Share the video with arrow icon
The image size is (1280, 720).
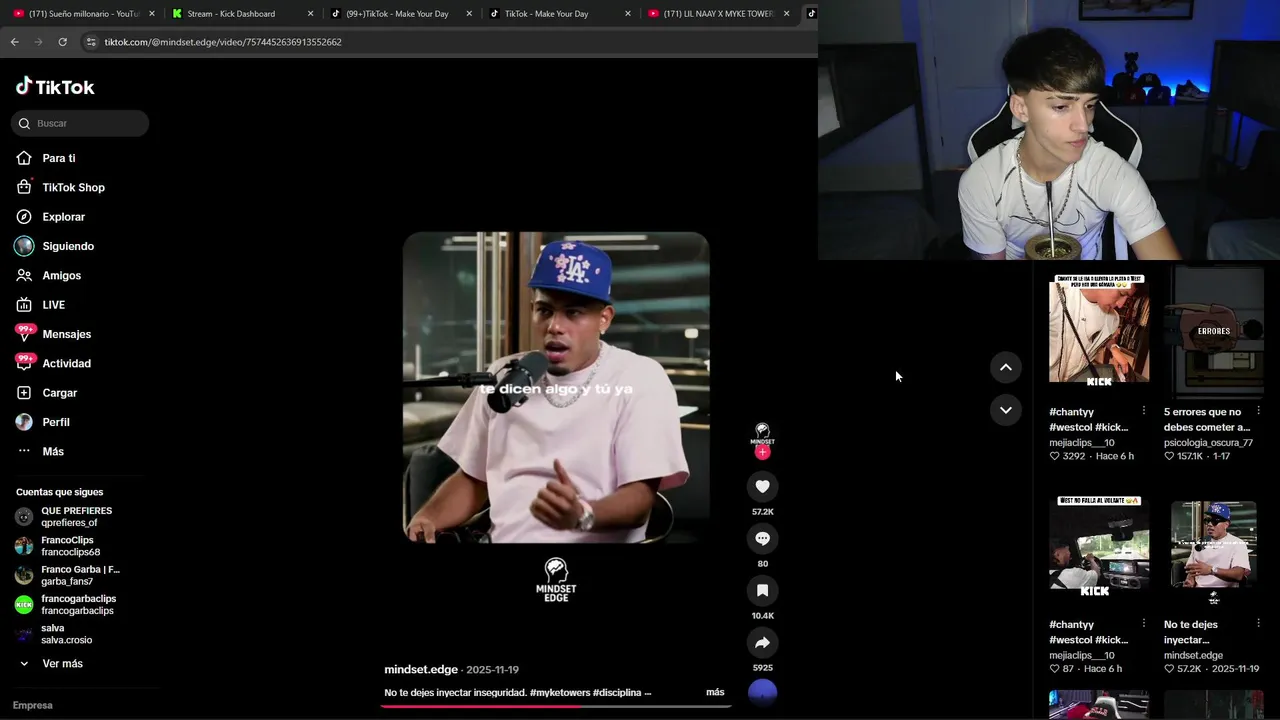point(762,642)
